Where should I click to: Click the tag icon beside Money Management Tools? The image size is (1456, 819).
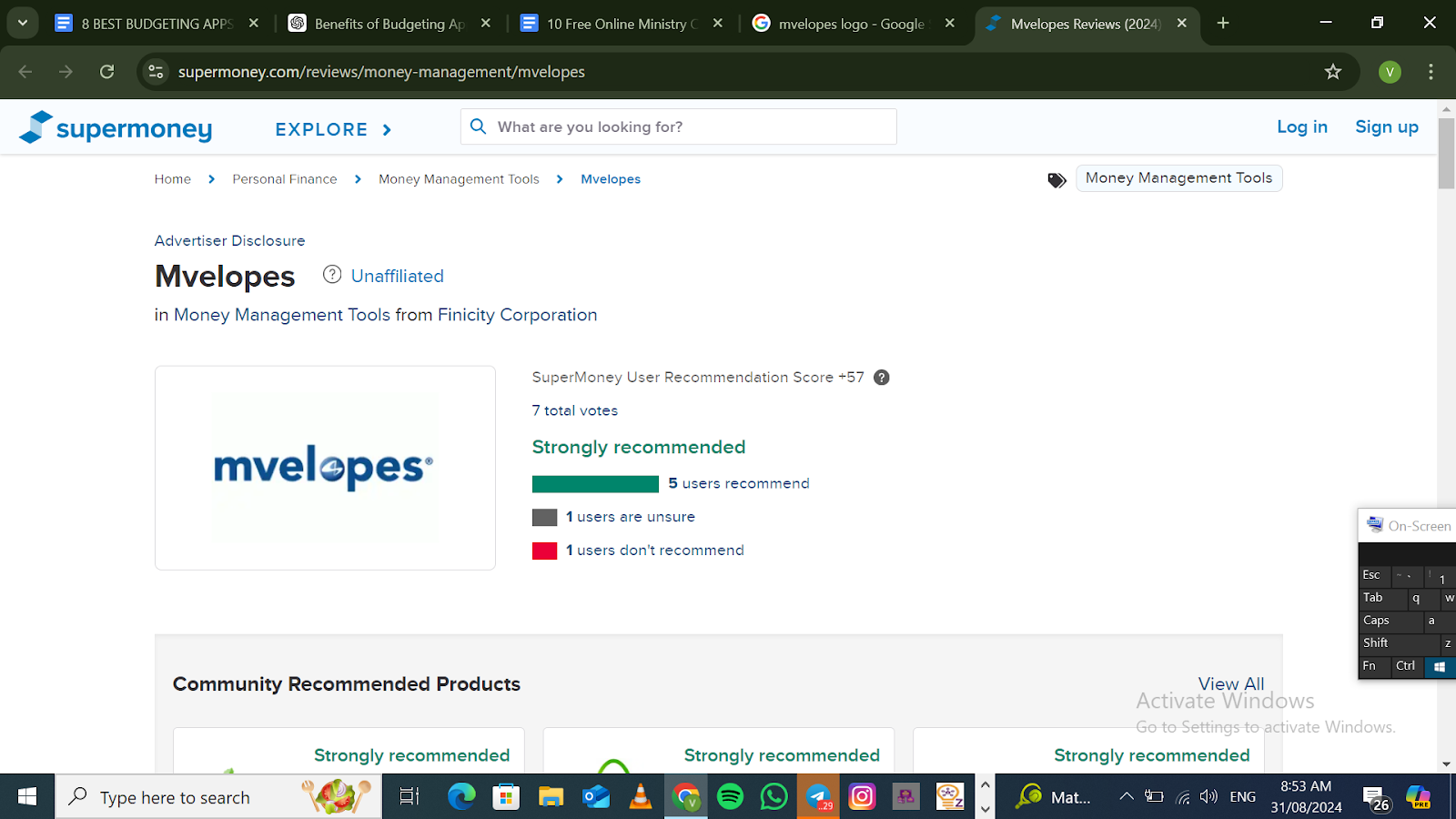pos(1057,180)
